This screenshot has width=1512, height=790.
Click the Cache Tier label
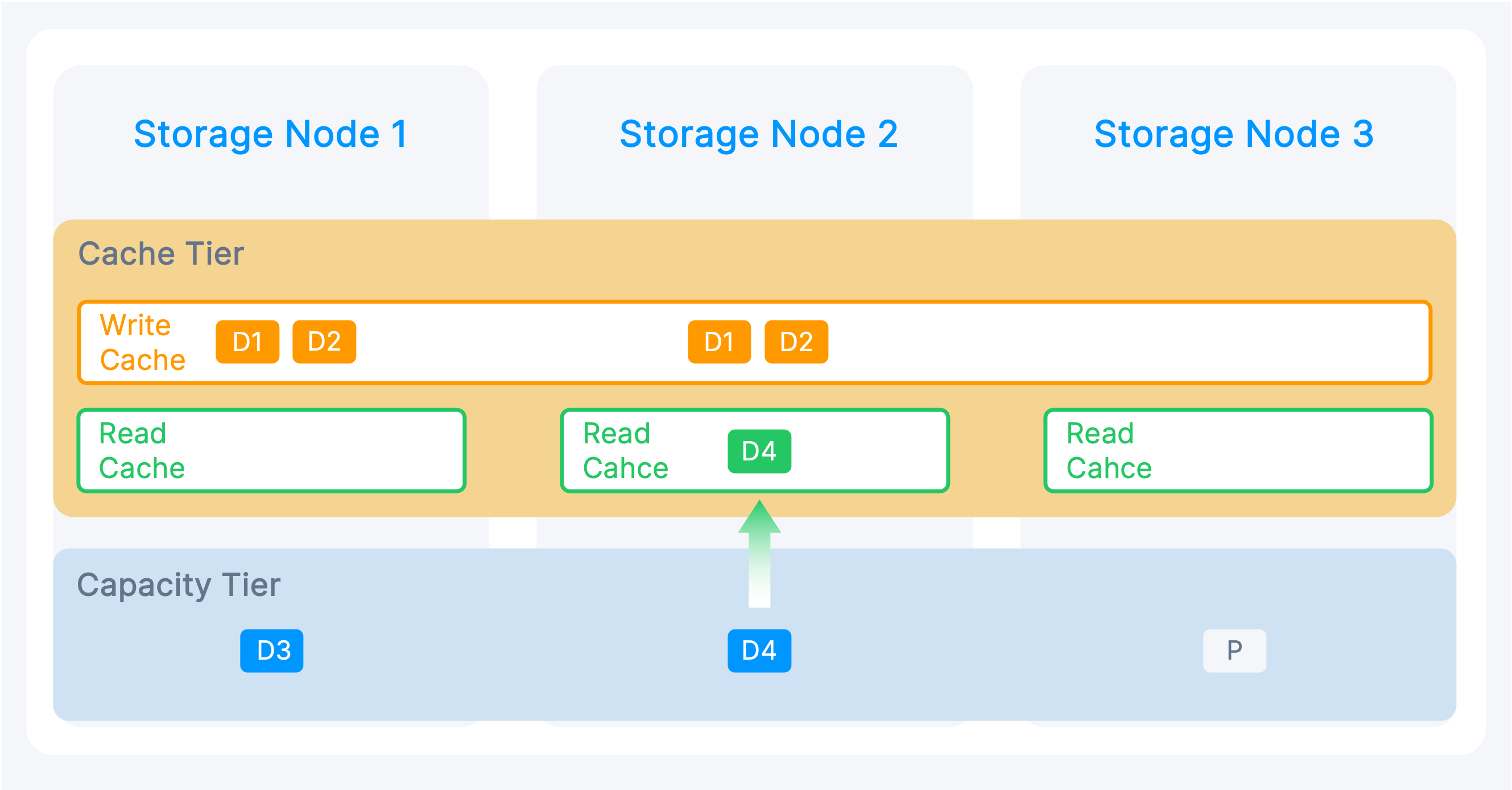click(161, 254)
